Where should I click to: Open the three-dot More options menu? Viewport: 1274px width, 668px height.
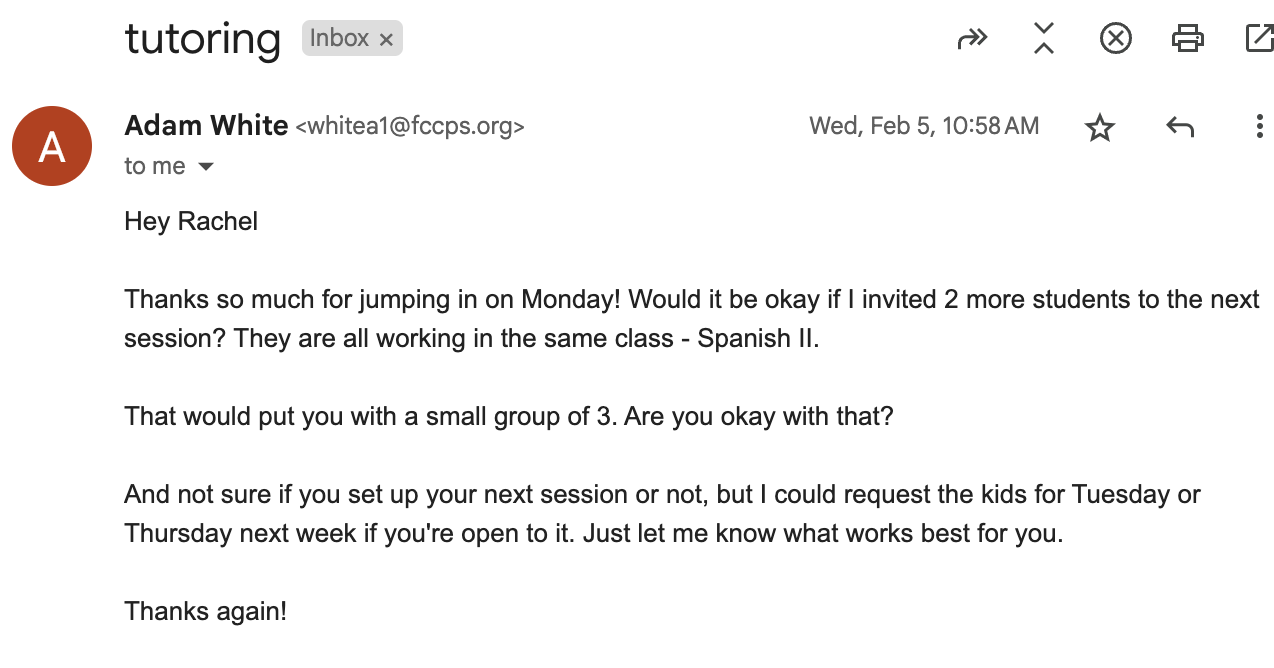pyautogui.click(x=1259, y=127)
